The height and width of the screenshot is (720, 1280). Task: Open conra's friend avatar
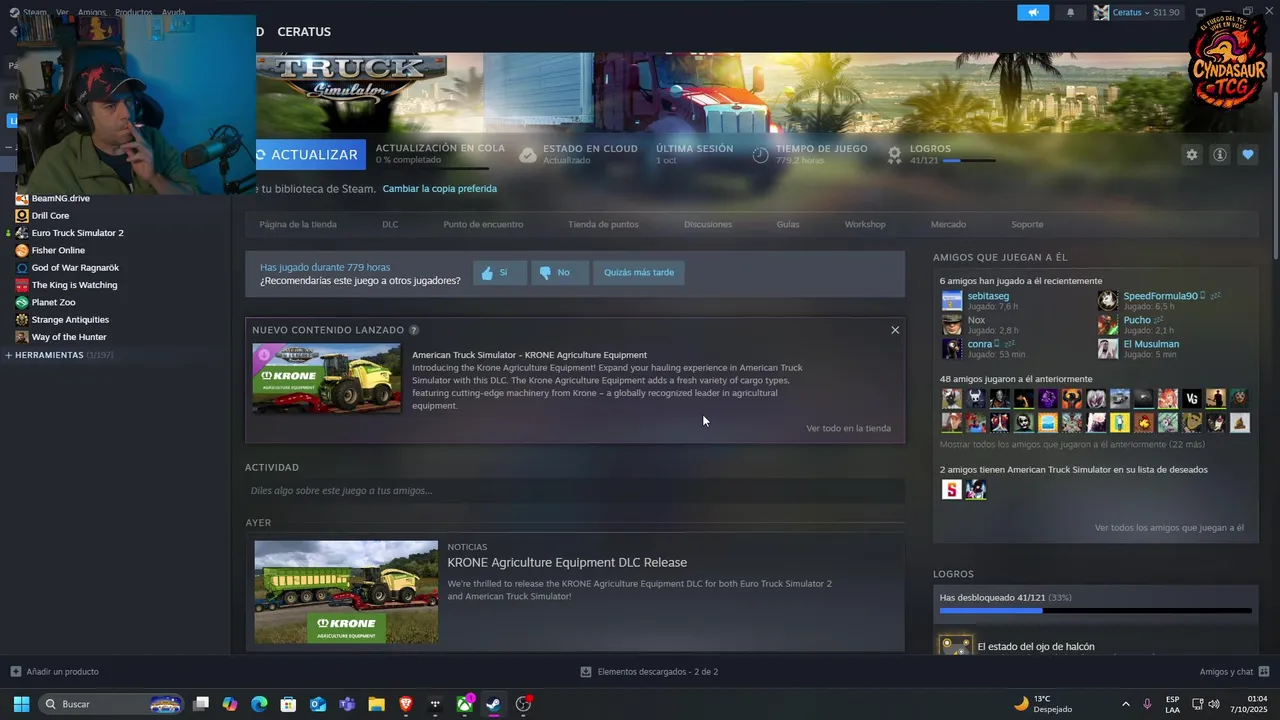pyautogui.click(x=952, y=349)
